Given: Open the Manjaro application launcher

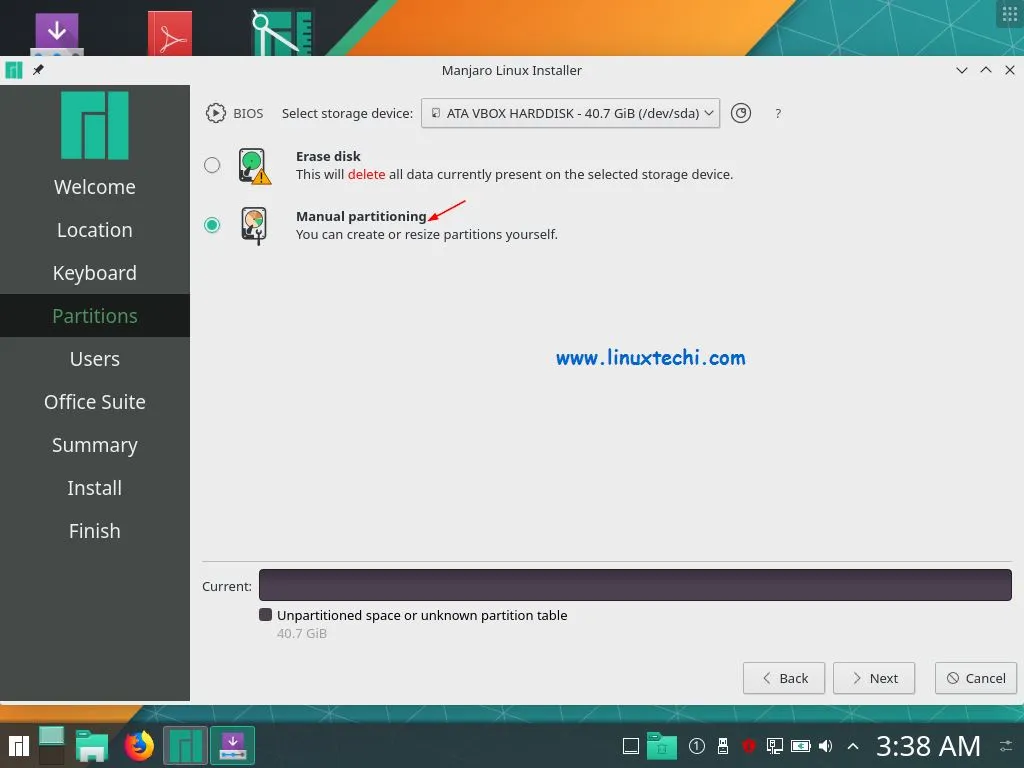Looking at the screenshot, I should tap(18, 745).
